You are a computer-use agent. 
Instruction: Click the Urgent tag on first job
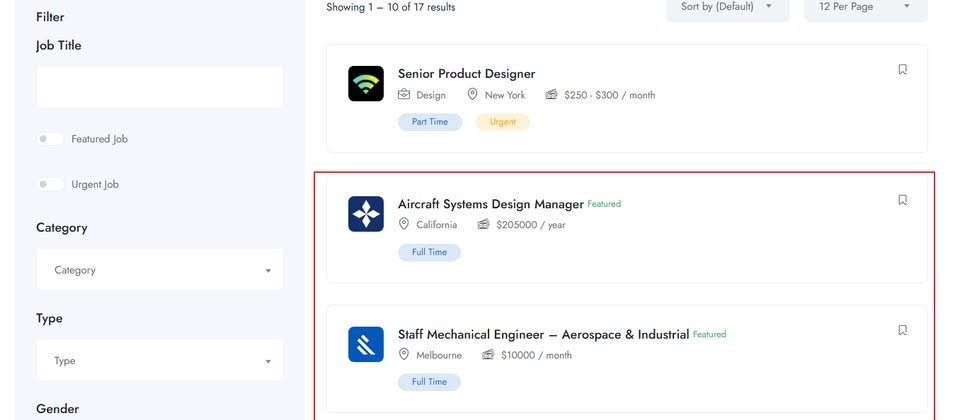tap(503, 122)
